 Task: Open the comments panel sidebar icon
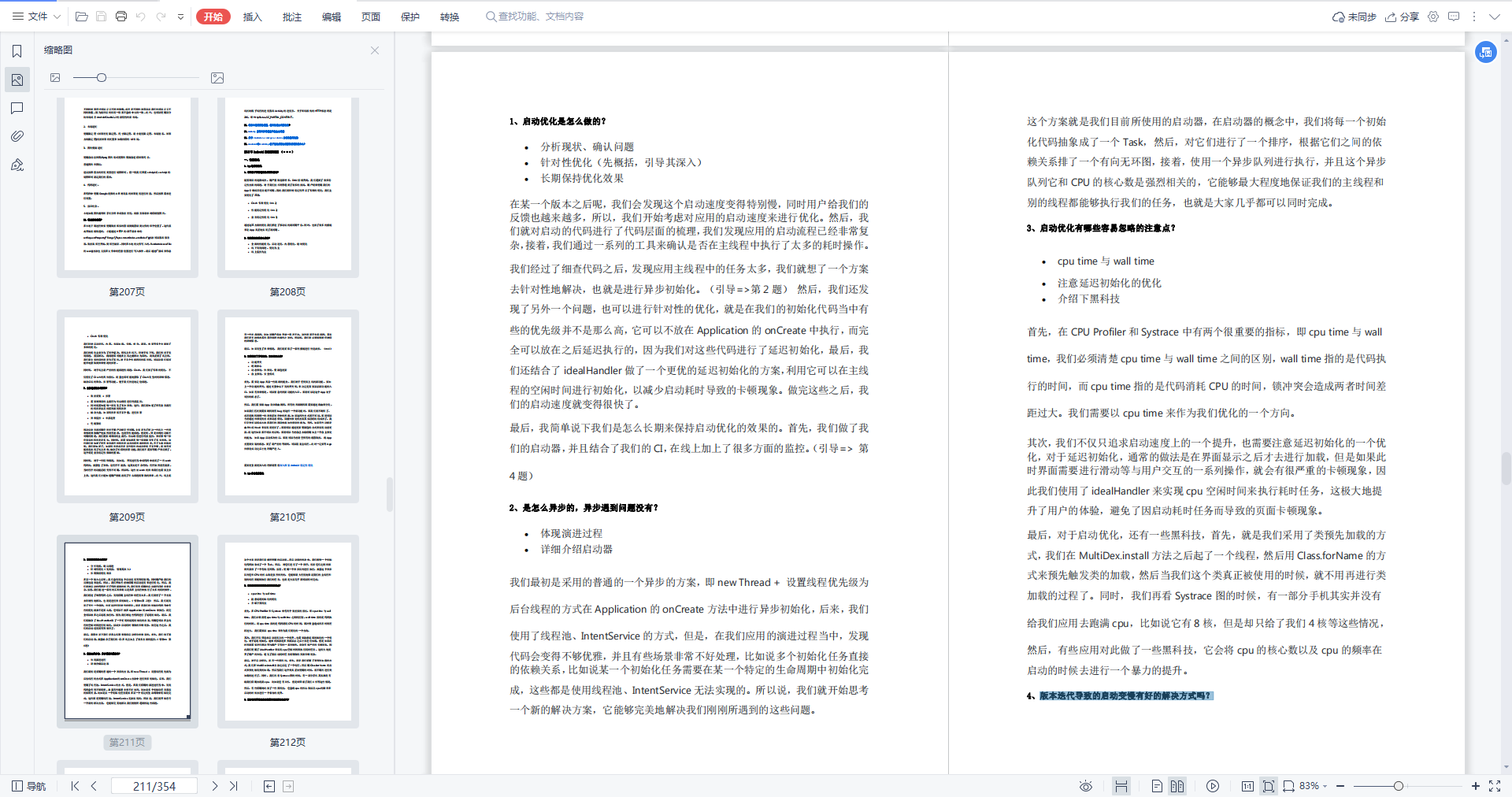[17, 108]
